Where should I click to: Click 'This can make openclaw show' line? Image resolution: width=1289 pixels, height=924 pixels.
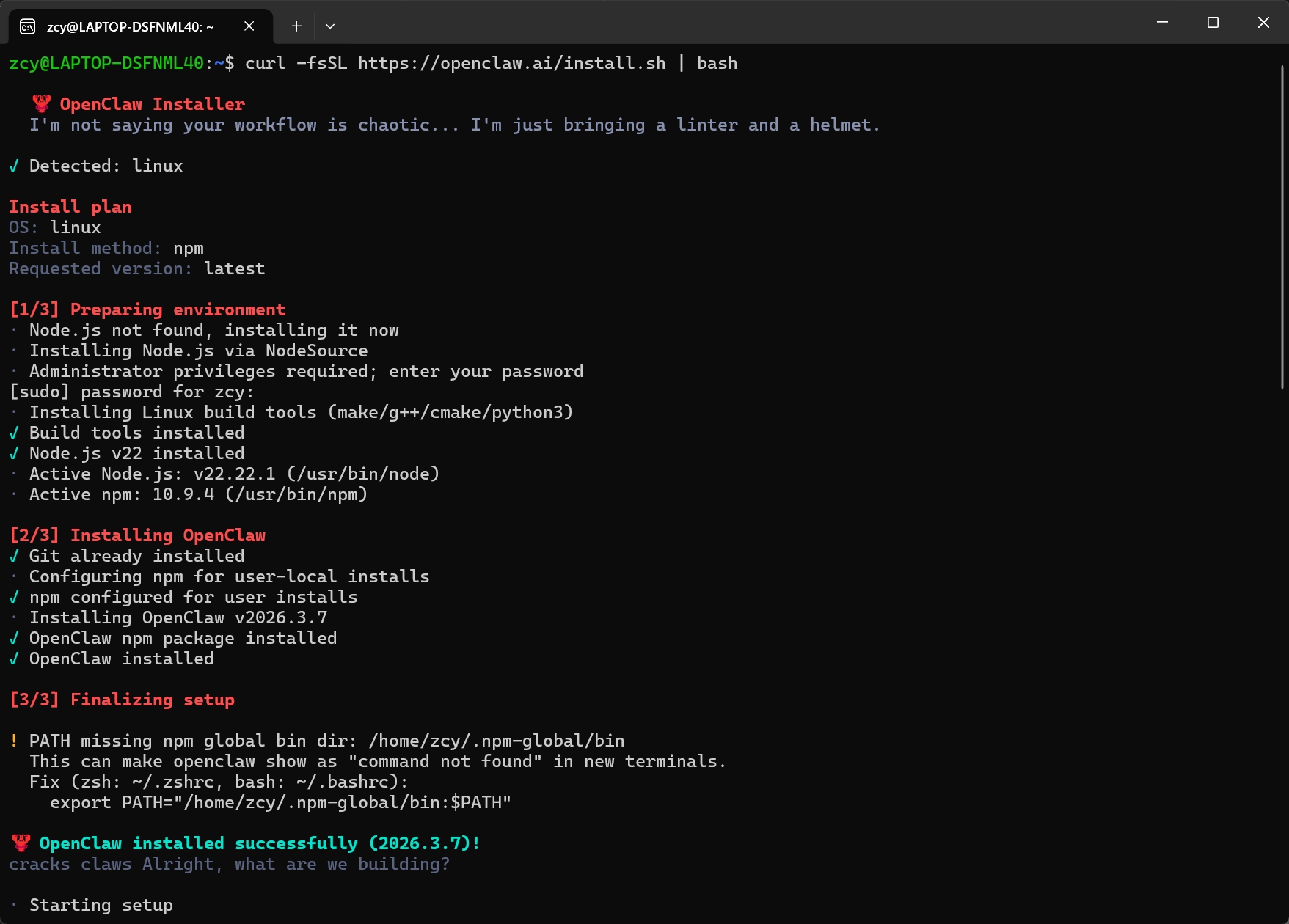coord(379,761)
